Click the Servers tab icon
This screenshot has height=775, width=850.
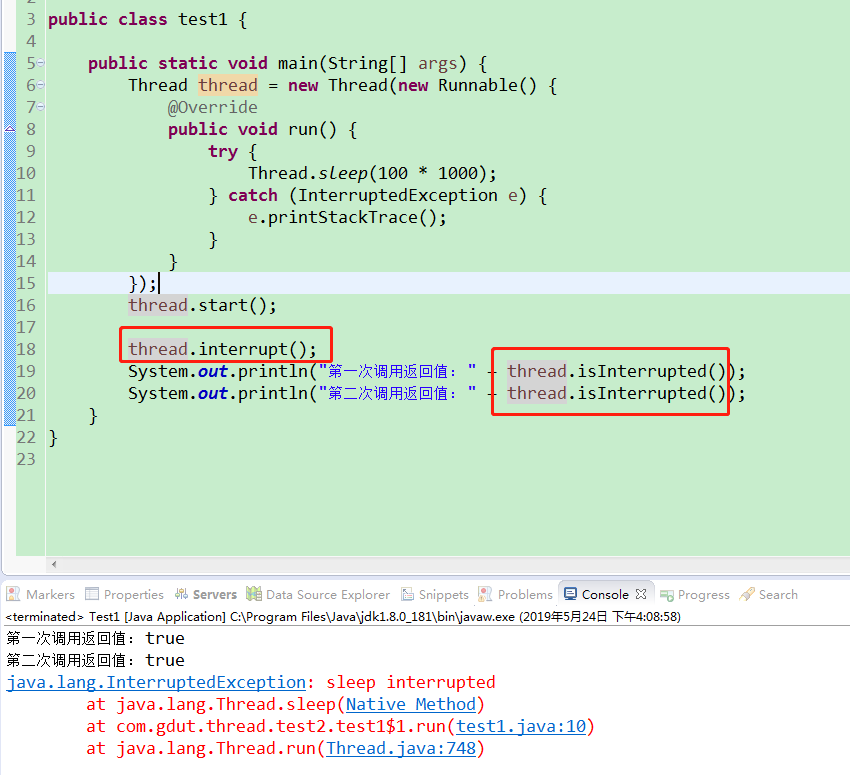(x=181, y=594)
